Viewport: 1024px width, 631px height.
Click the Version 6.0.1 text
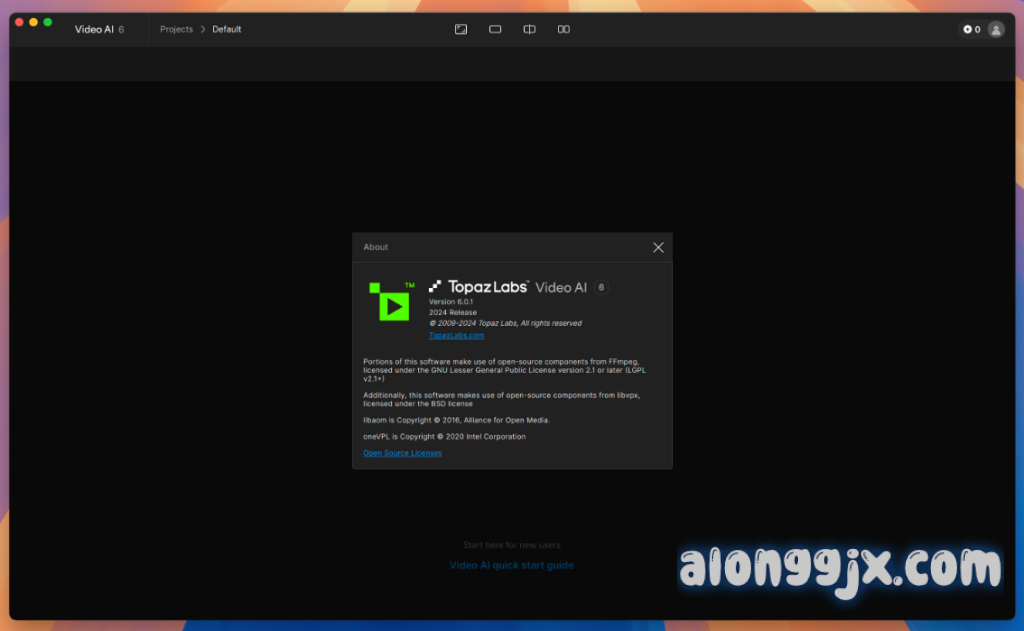point(450,301)
